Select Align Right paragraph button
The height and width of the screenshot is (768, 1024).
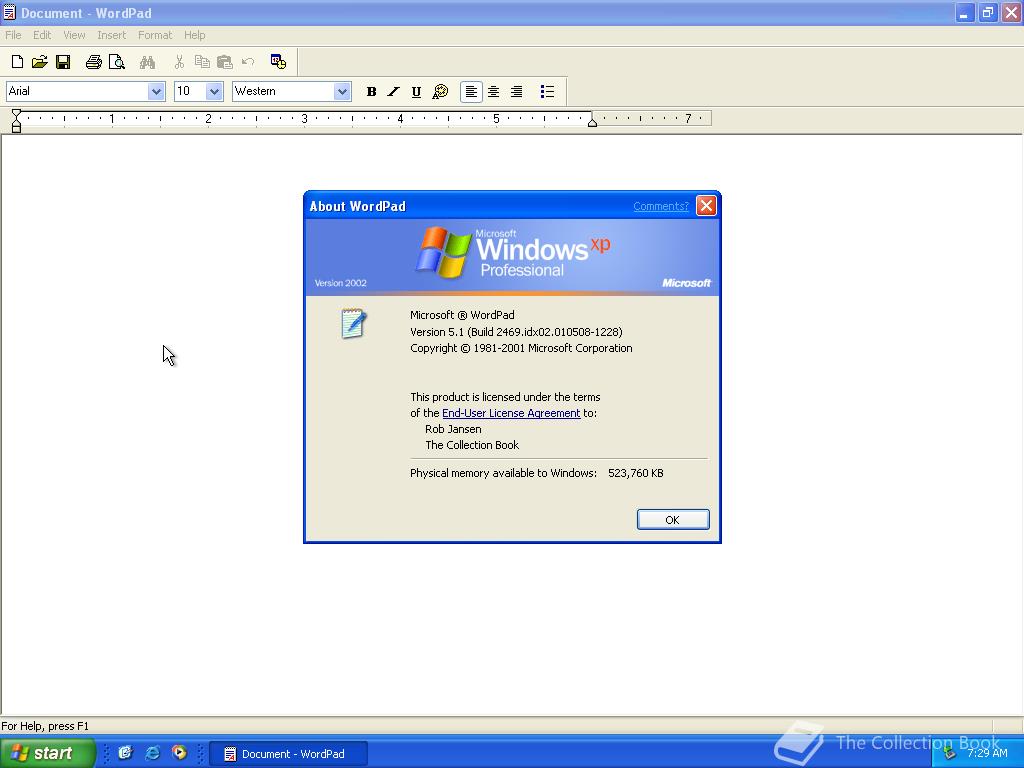(517, 91)
